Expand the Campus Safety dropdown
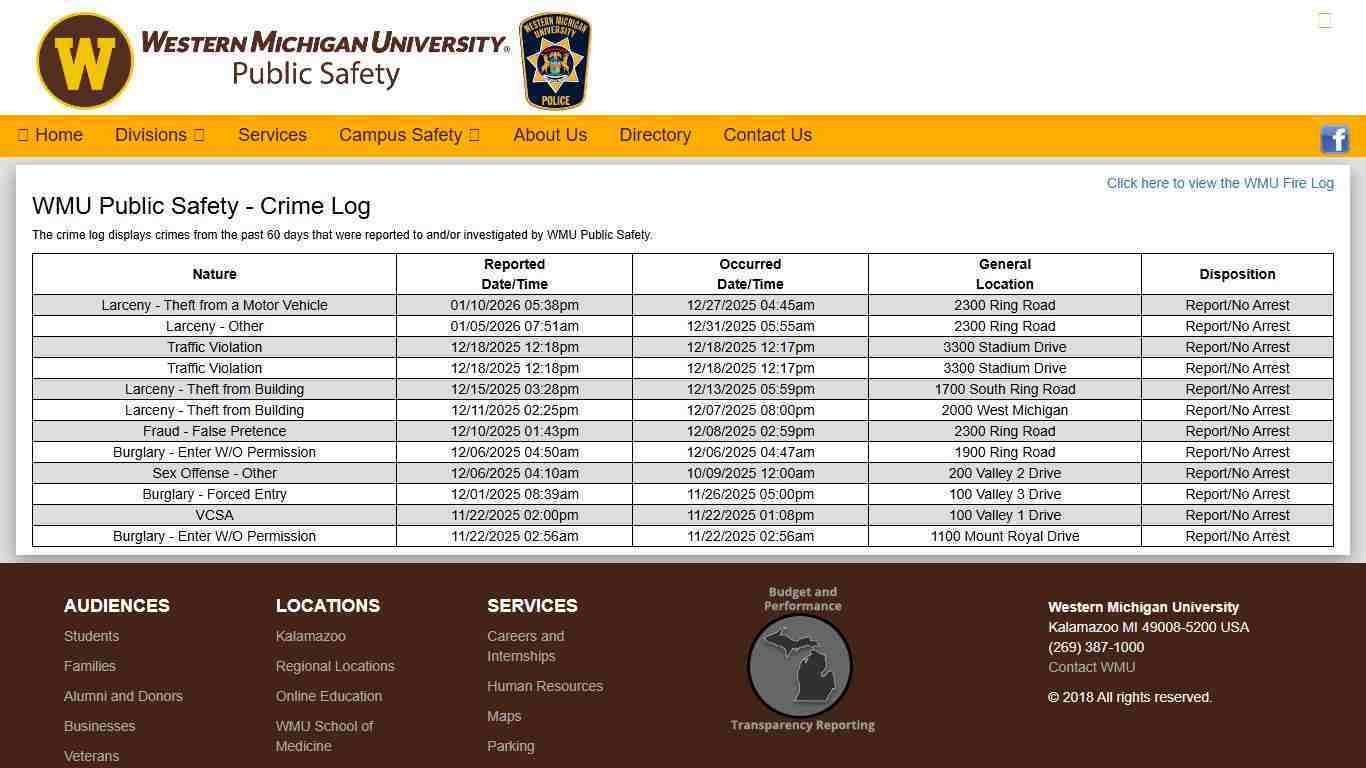Screen dimensions: 1366x768 (409, 135)
